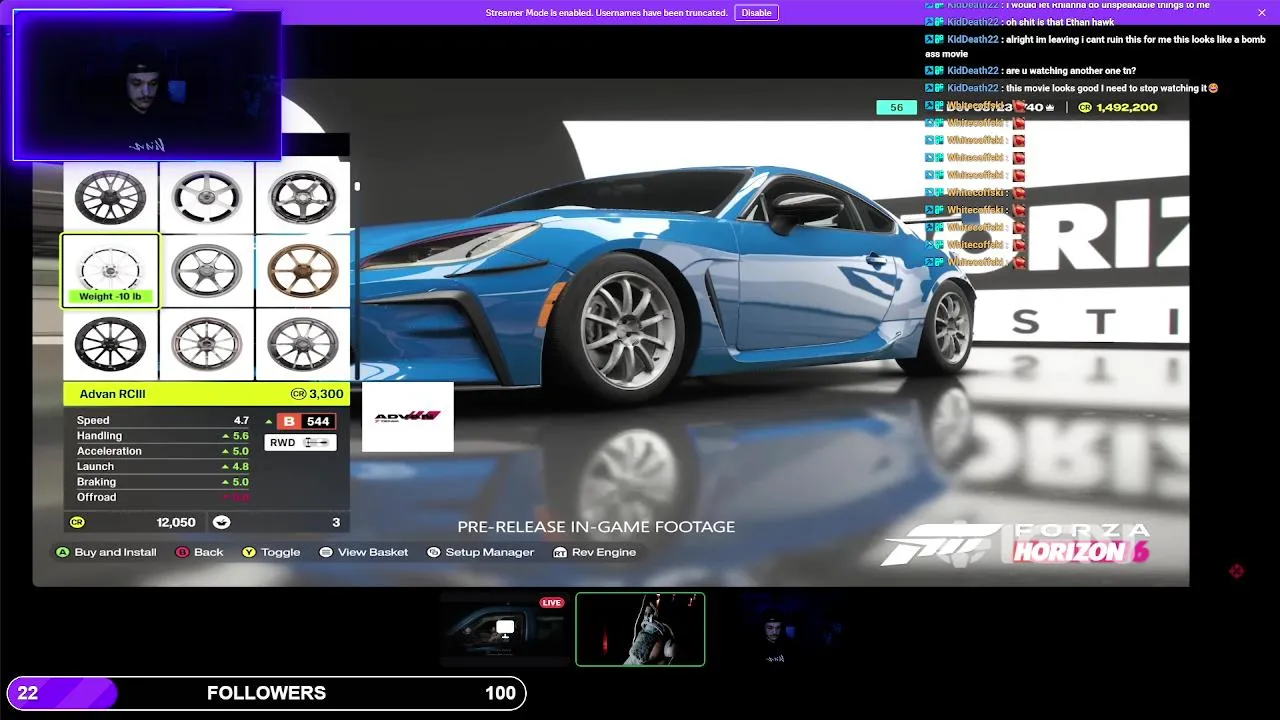This screenshot has width=1280, height=720.
Task: Click the Y Toggle prompt
Action: tap(271, 552)
